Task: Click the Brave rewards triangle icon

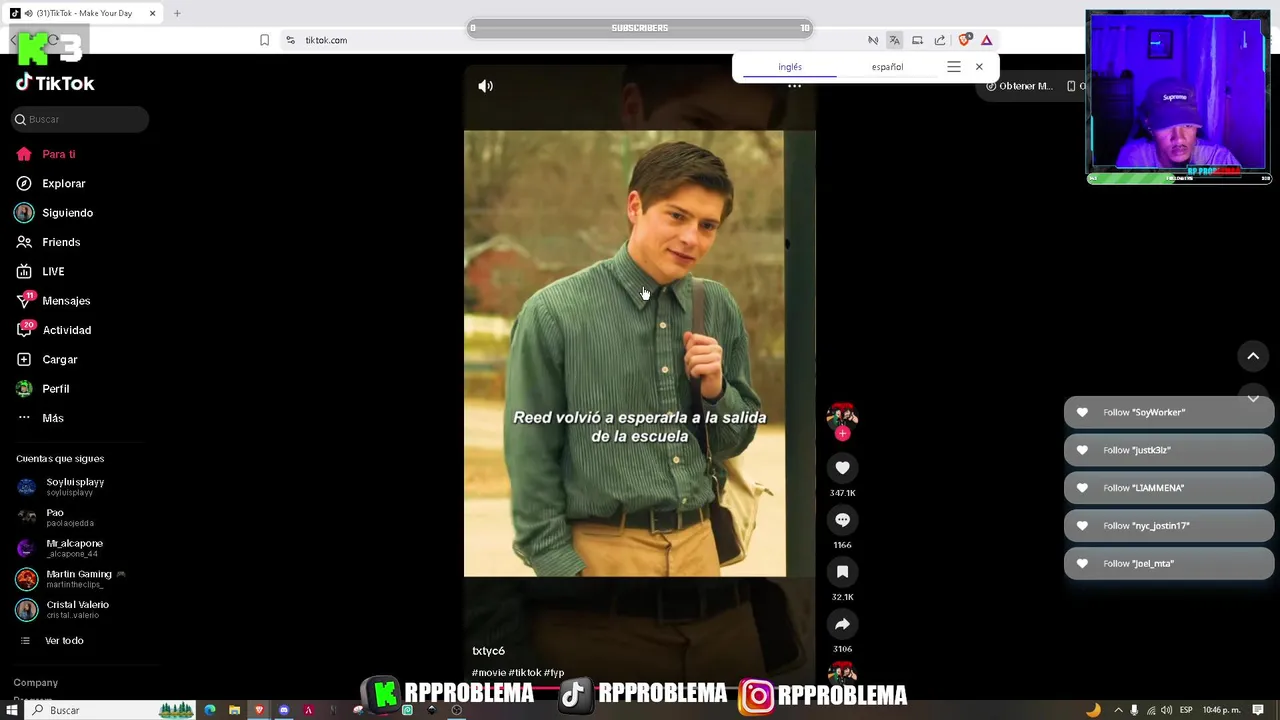Action: 986,40
